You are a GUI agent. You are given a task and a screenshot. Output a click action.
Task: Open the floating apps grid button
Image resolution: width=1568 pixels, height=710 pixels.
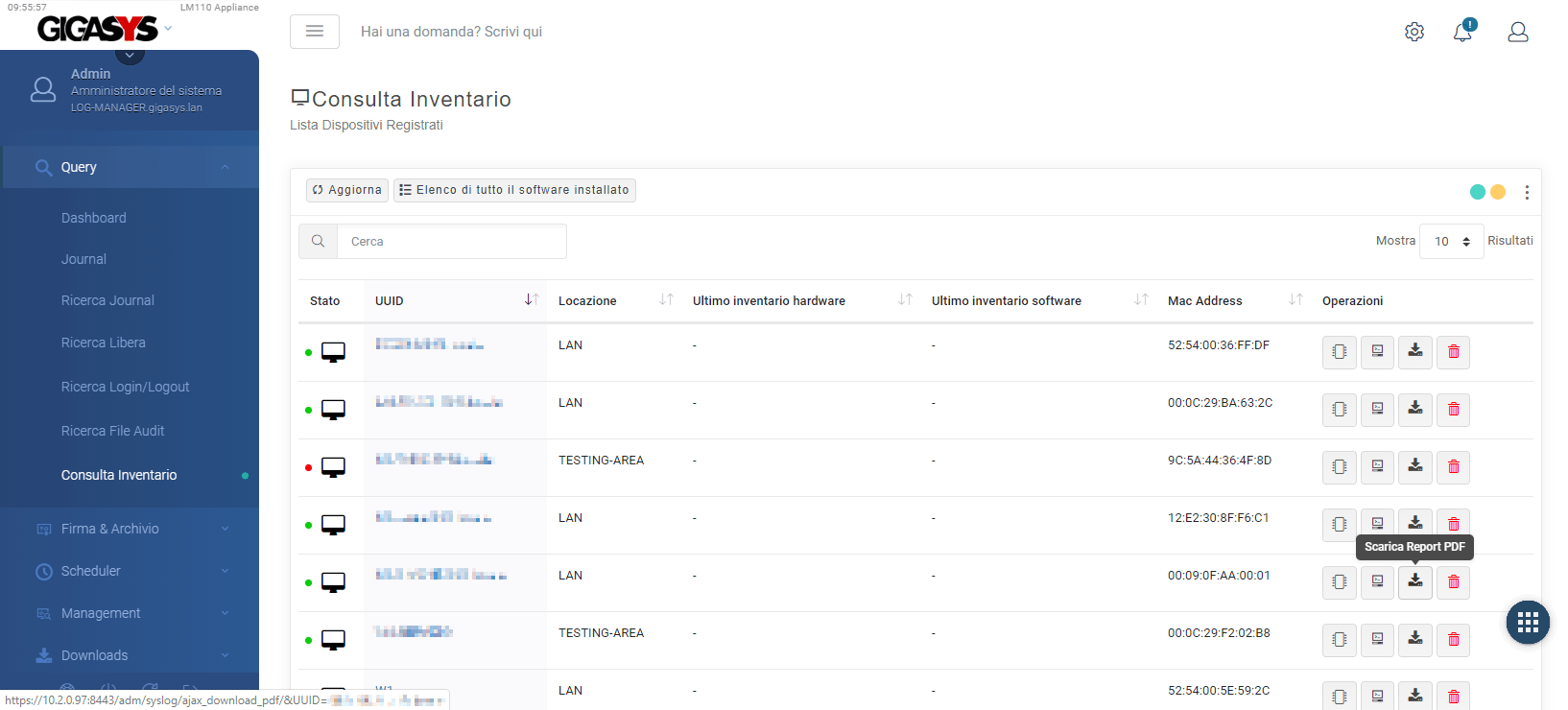point(1528,623)
